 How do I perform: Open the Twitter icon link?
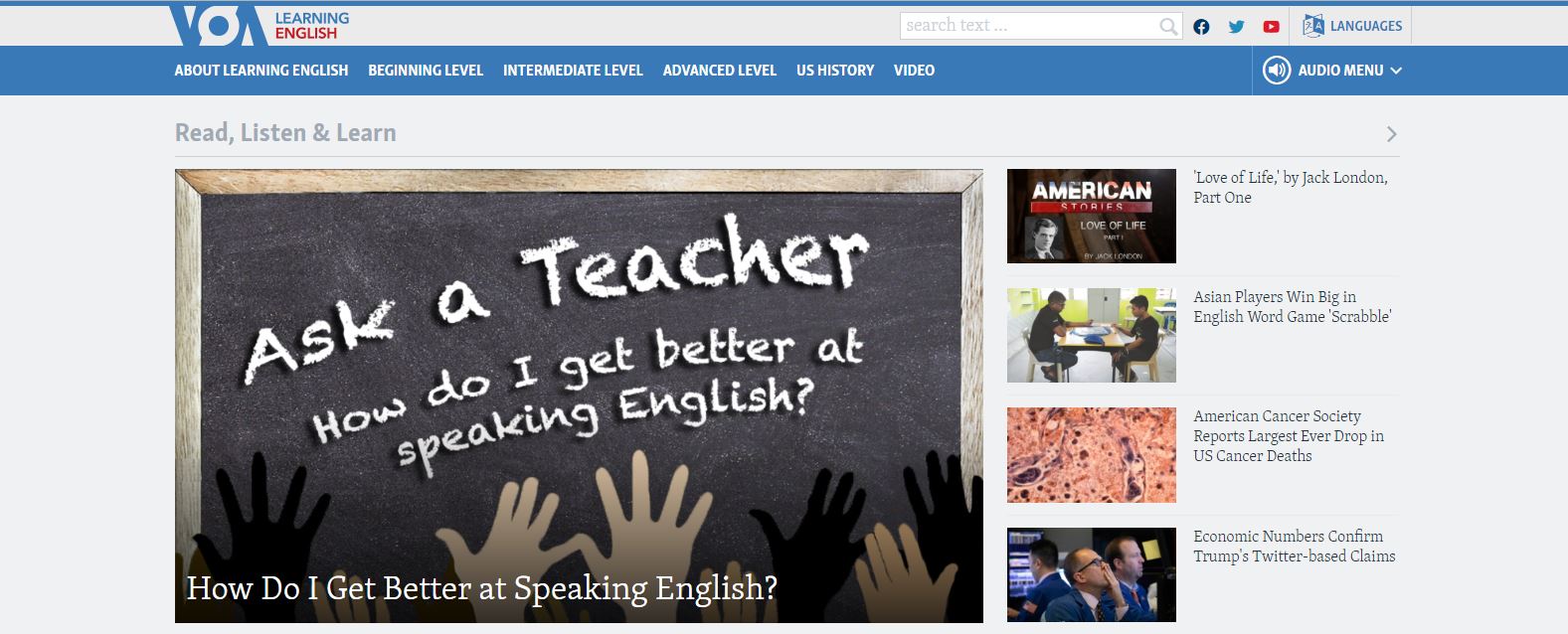[x=1236, y=27]
